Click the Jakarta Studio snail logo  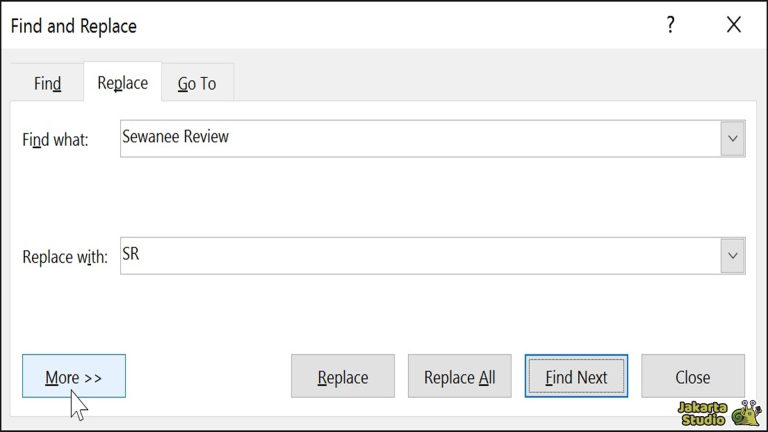(746, 412)
